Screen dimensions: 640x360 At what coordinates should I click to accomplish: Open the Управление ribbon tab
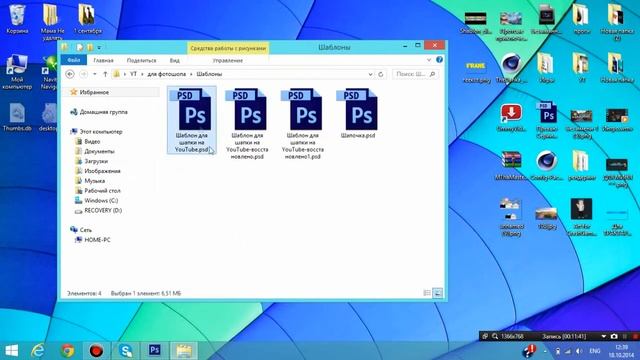pos(227,60)
